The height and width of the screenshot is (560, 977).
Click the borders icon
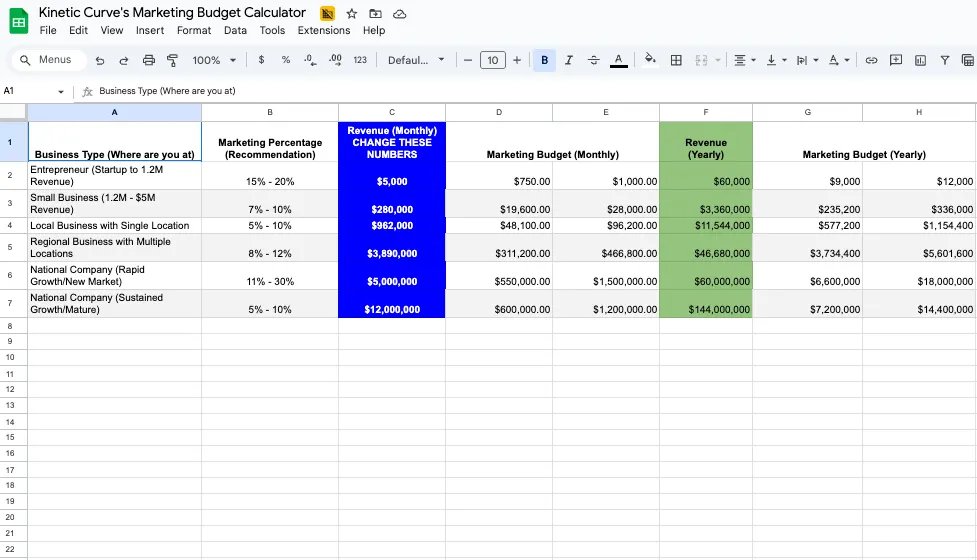[676, 60]
